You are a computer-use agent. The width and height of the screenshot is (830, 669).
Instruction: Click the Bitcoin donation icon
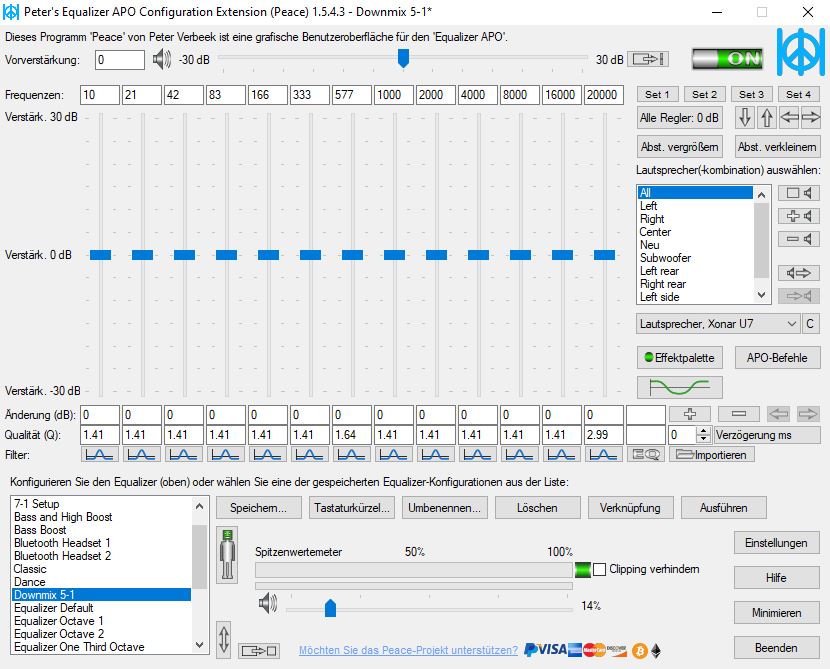tap(639, 650)
